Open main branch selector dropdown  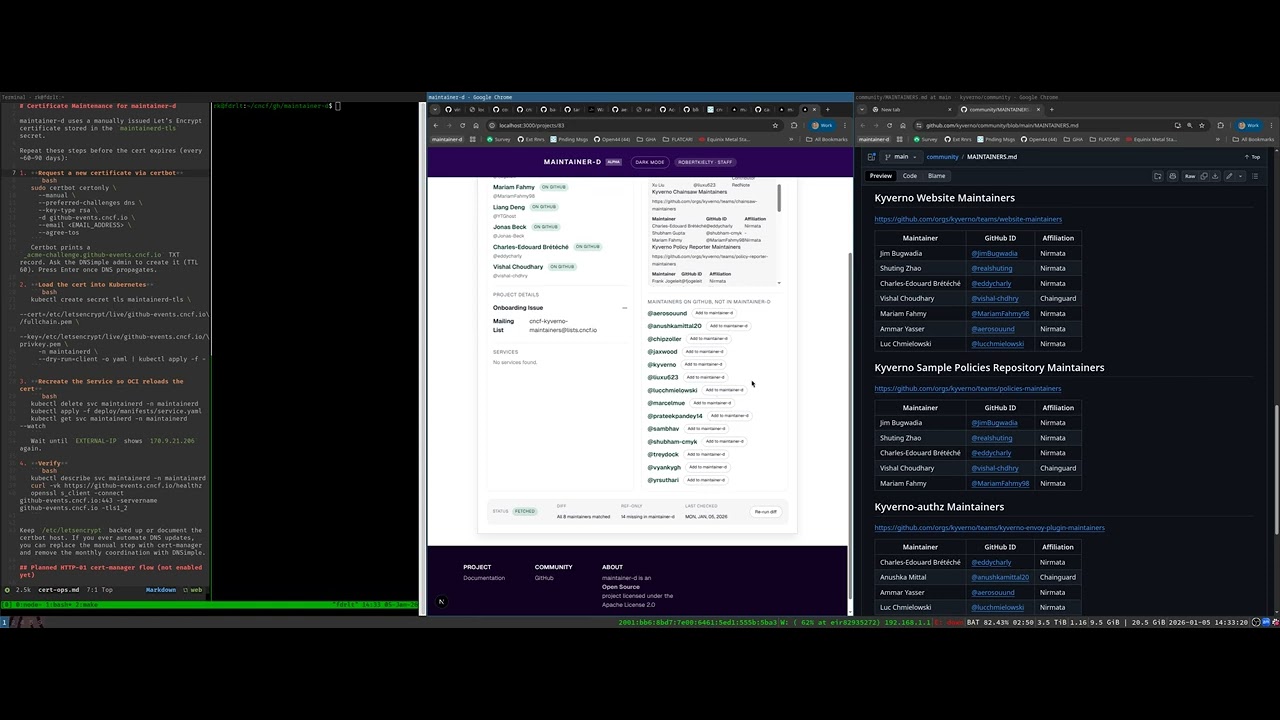coord(901,157)
